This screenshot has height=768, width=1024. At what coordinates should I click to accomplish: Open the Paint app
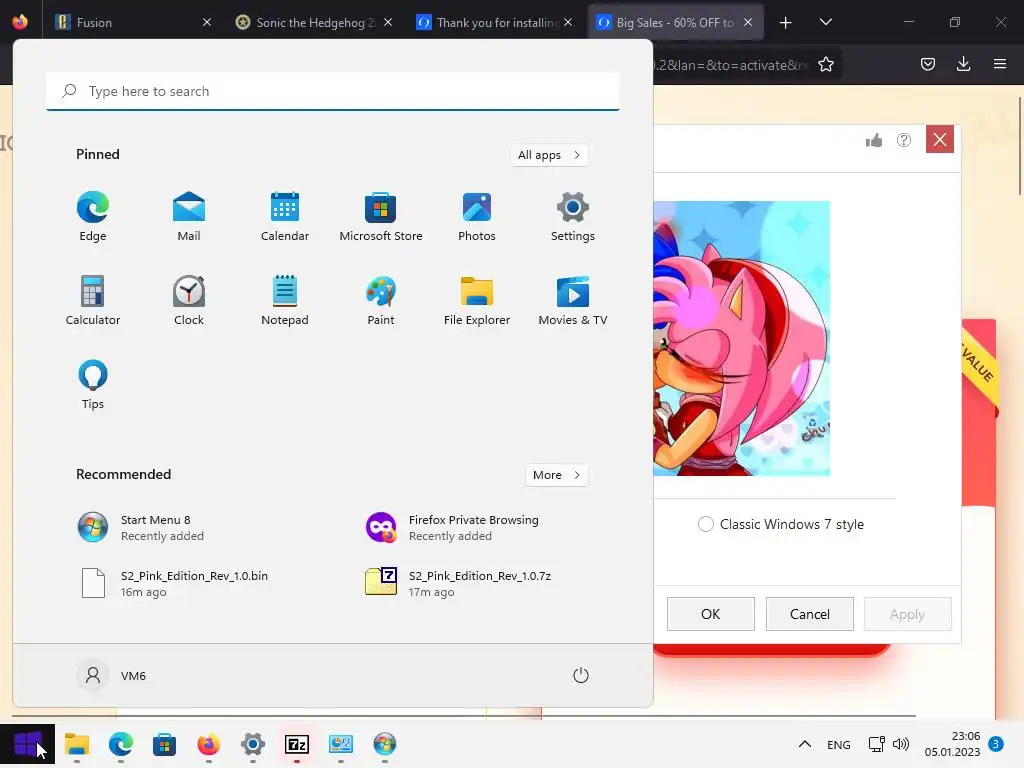(x=381, y=300)
